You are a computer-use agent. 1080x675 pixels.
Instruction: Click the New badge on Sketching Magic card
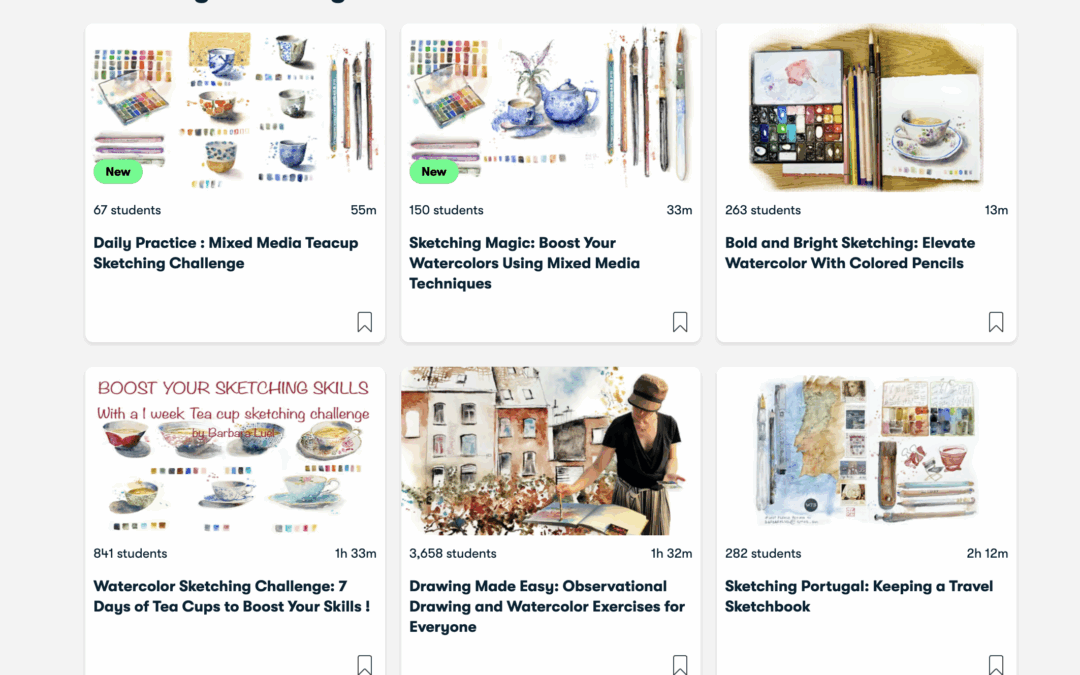pos(434,172)
